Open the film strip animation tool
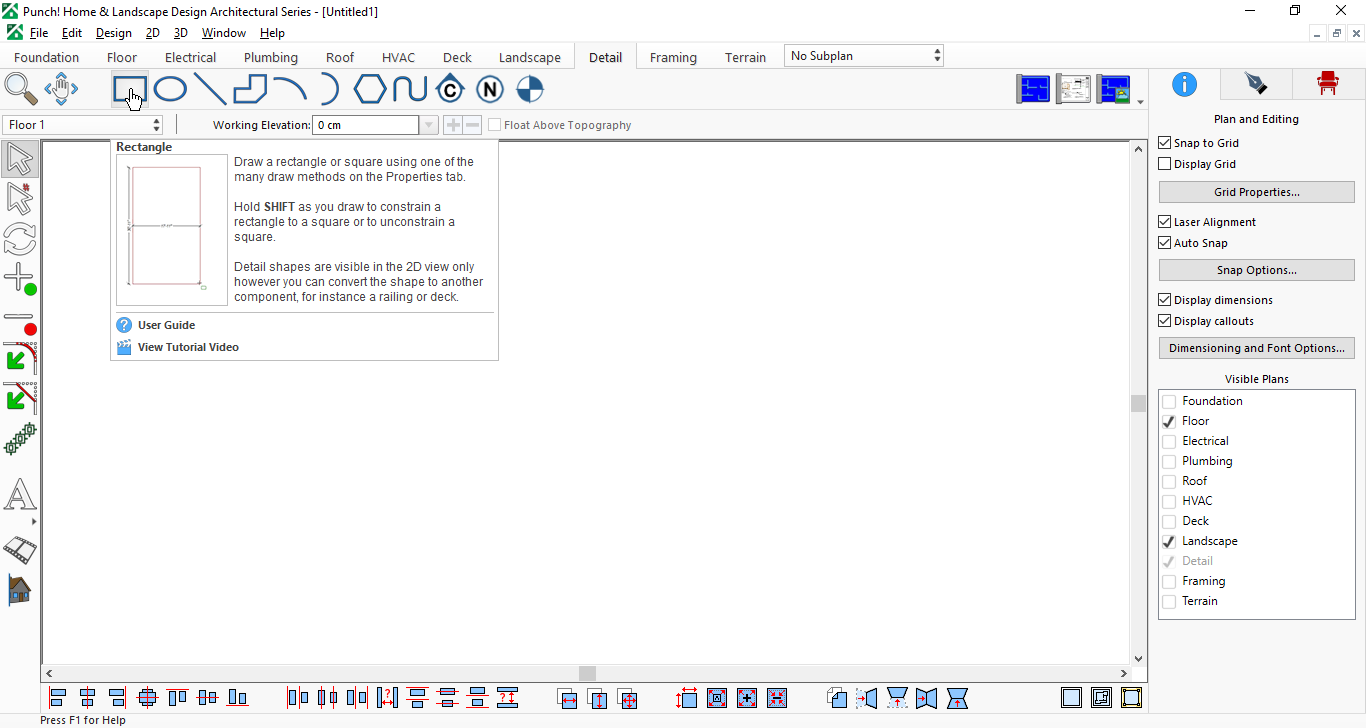 [20, 549]
